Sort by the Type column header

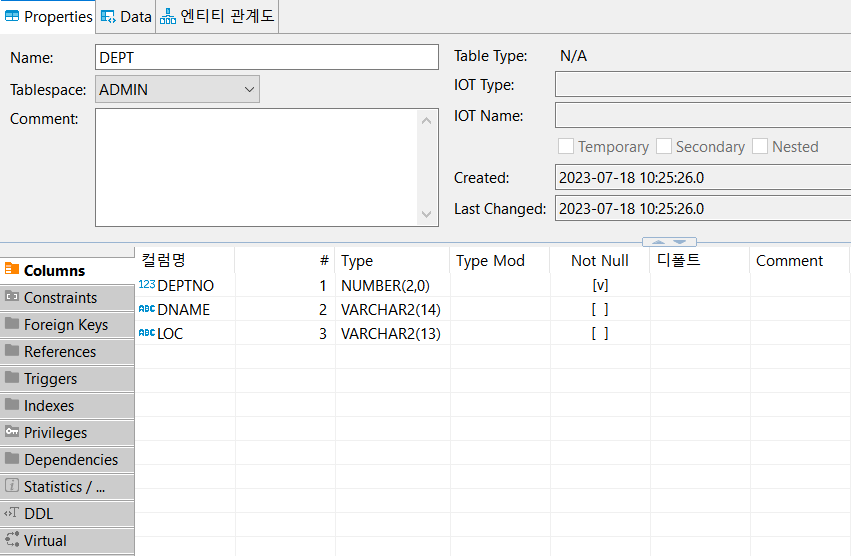click(x=392, y=261)
